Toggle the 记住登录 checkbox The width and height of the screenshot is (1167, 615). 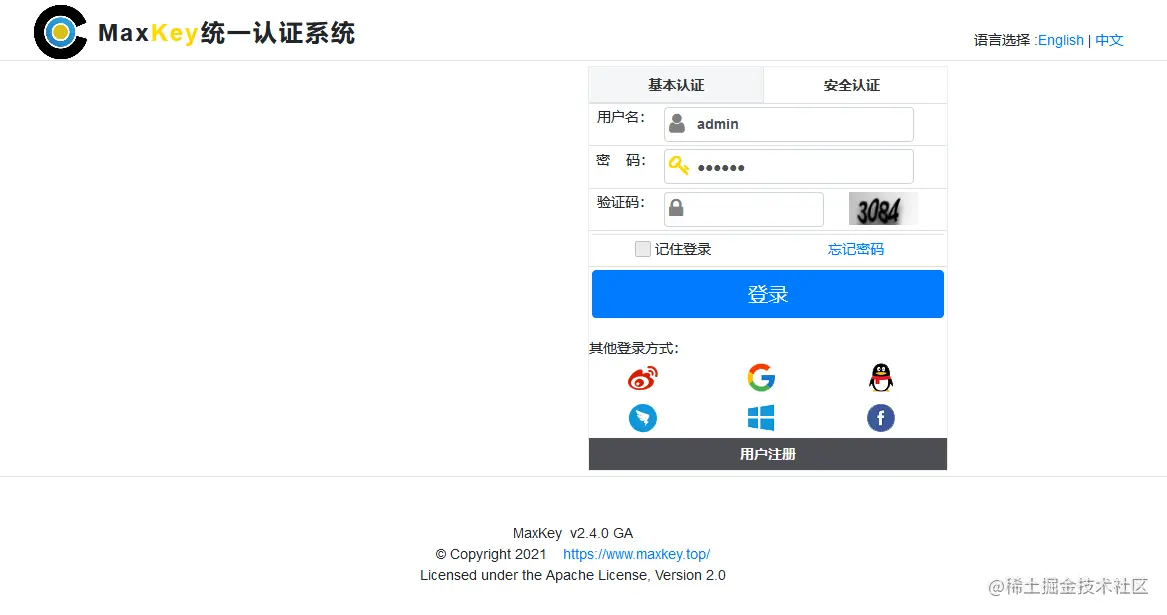642,249
